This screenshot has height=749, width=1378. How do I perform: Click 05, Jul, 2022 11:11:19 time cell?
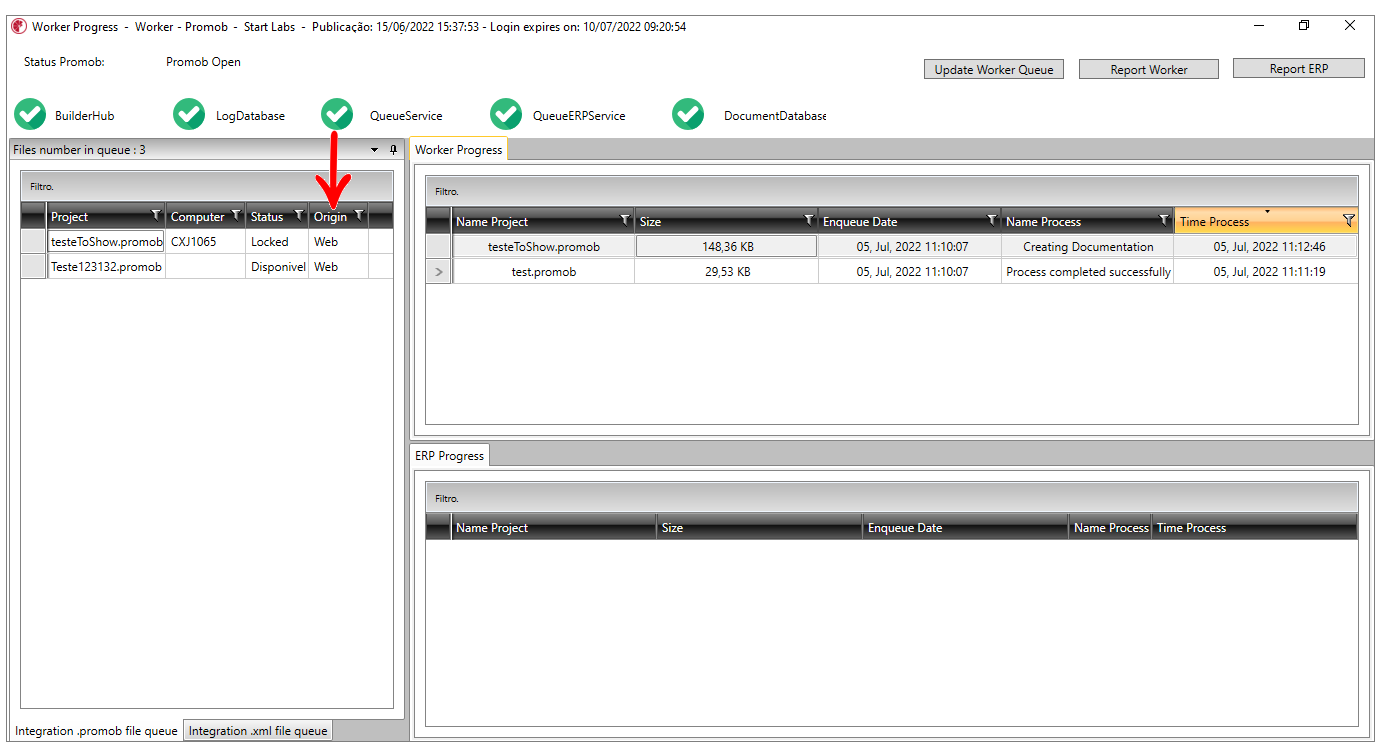coord(1268,271)
